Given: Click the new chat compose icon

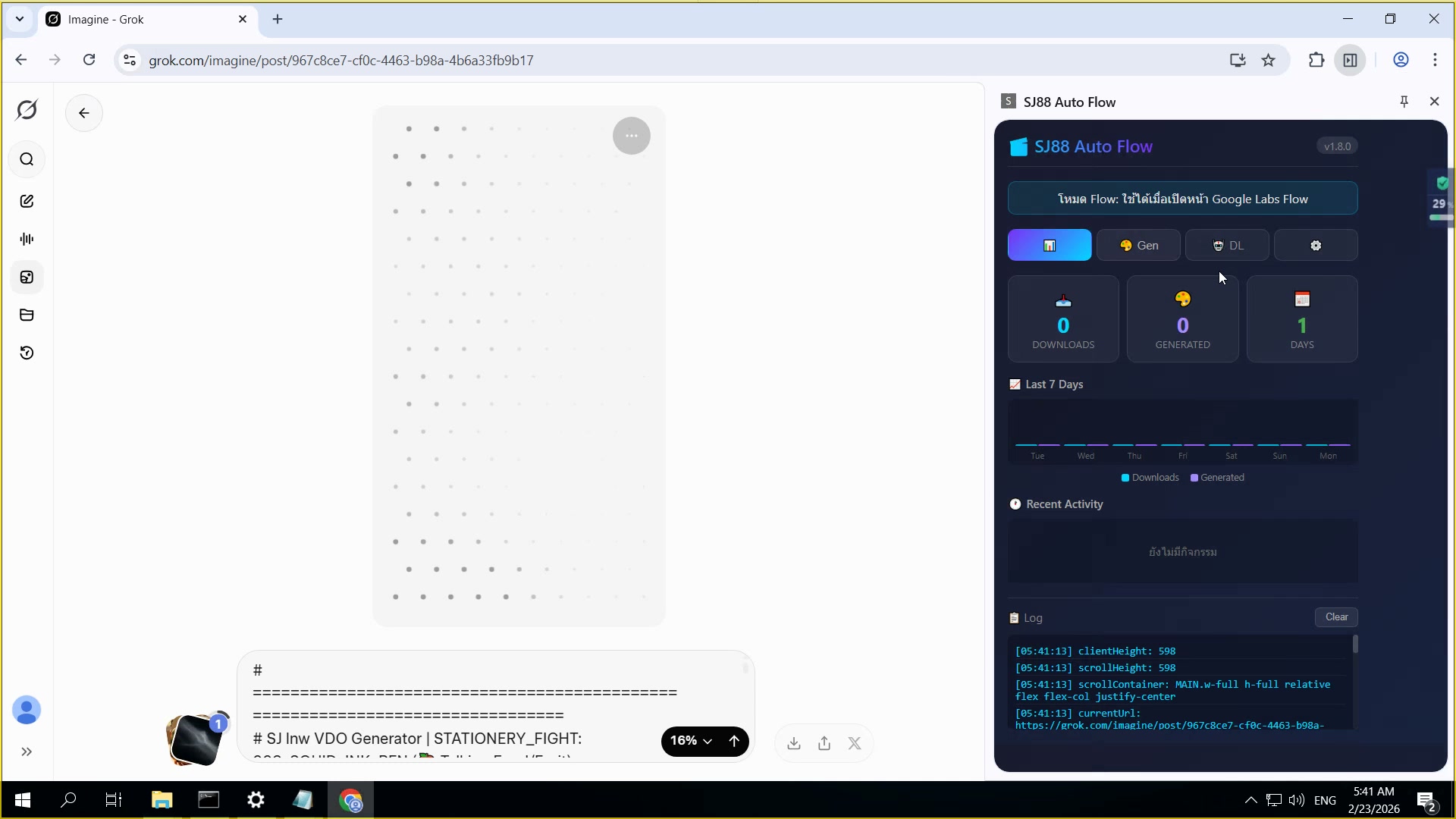Looking at the screenshot, I should 27,201.
